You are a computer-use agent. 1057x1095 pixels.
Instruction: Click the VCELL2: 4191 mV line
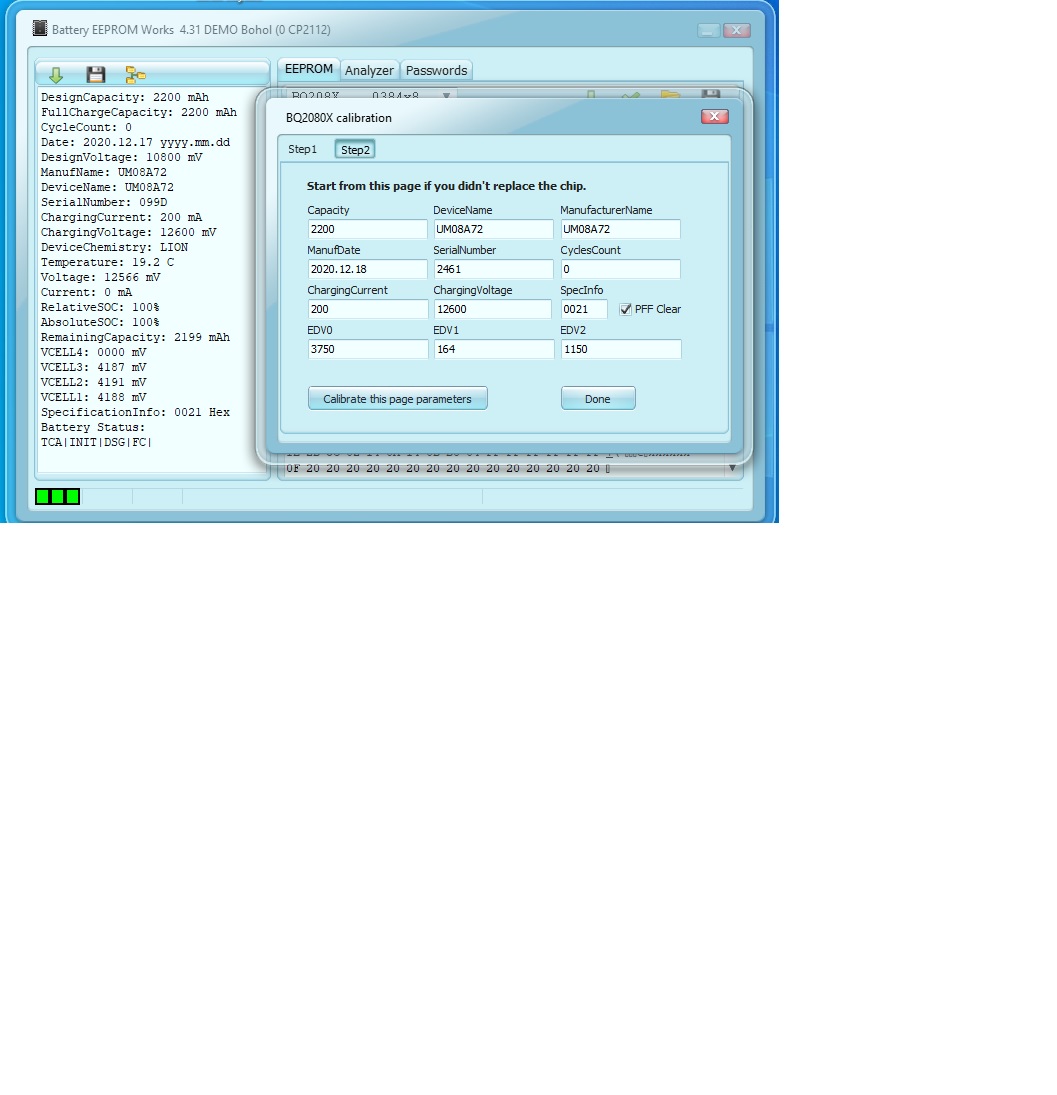(94, 383)
